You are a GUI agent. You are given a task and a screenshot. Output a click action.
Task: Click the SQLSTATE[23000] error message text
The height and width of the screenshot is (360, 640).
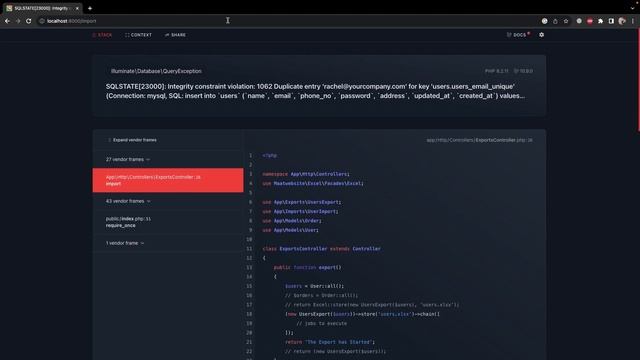[x=315, y=91]
